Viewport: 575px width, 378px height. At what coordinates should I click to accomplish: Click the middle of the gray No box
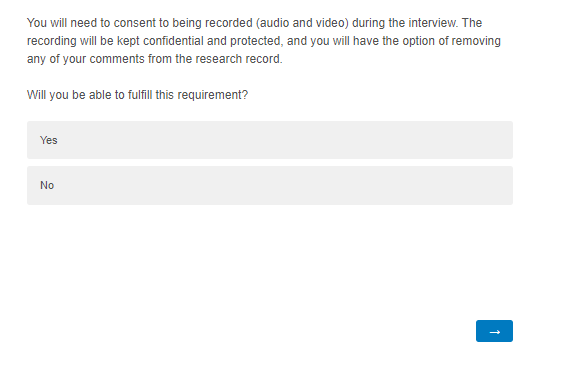point(270,186)
